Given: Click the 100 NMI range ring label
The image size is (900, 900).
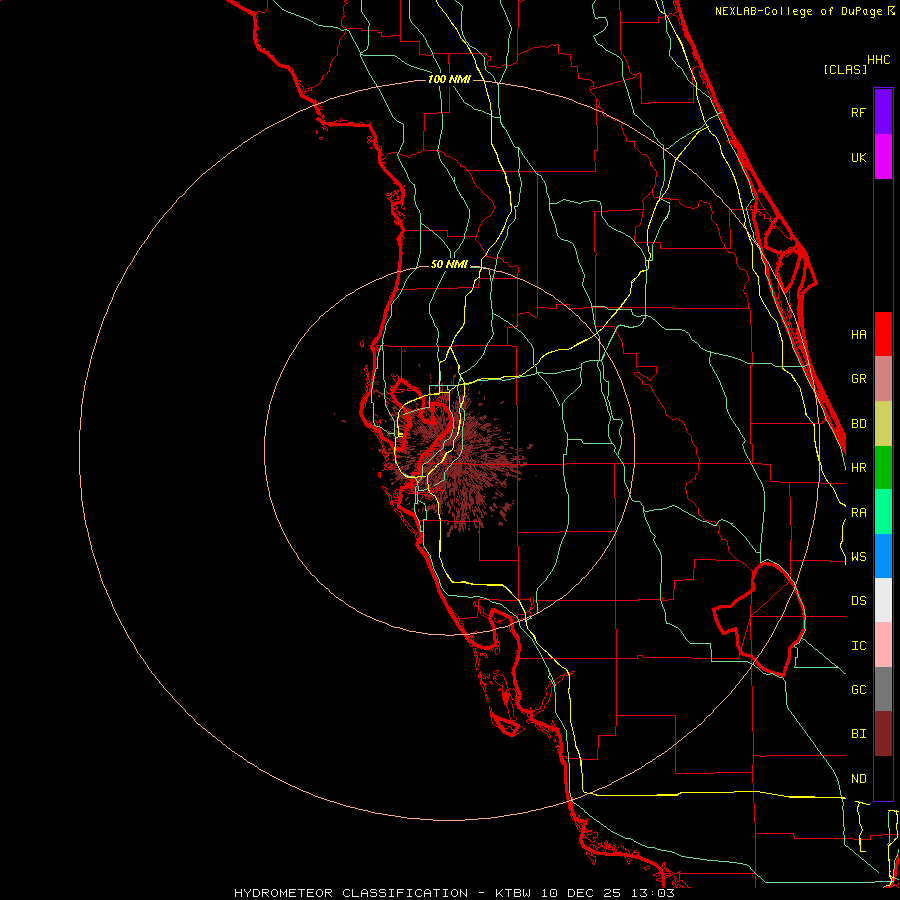Looking at the screenshot, I should pos(449,79).
